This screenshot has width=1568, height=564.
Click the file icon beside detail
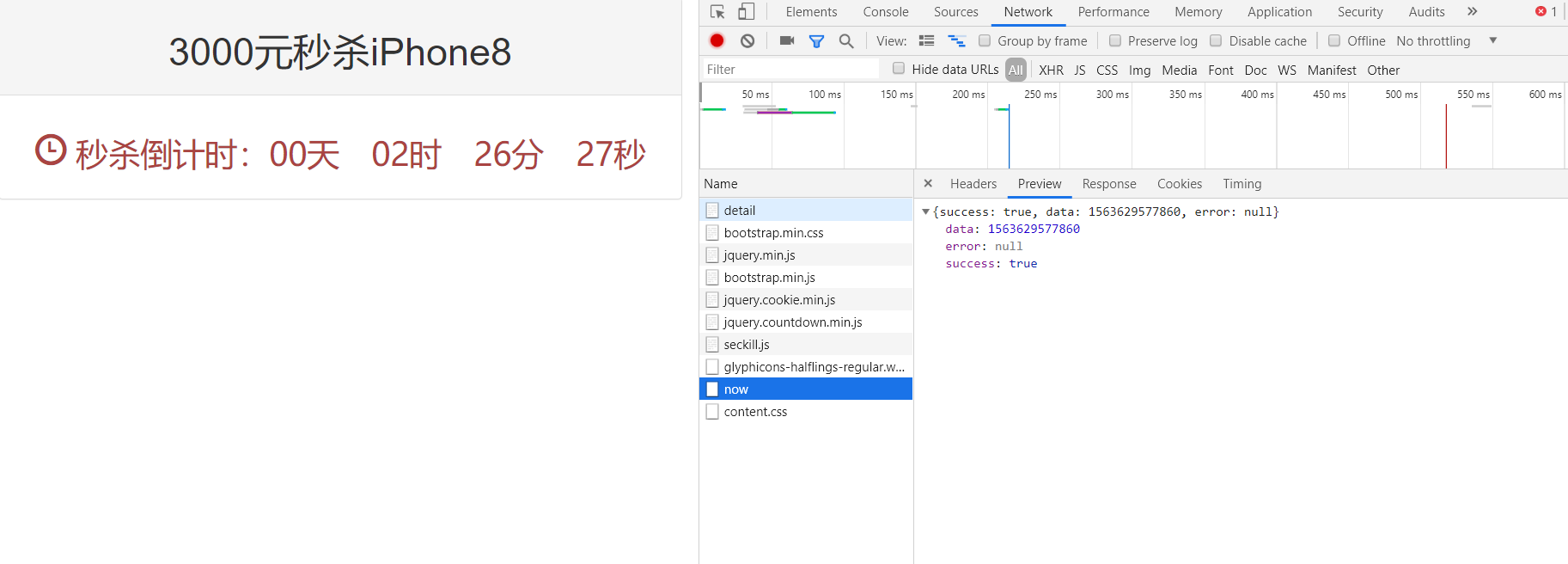point(712,210)
